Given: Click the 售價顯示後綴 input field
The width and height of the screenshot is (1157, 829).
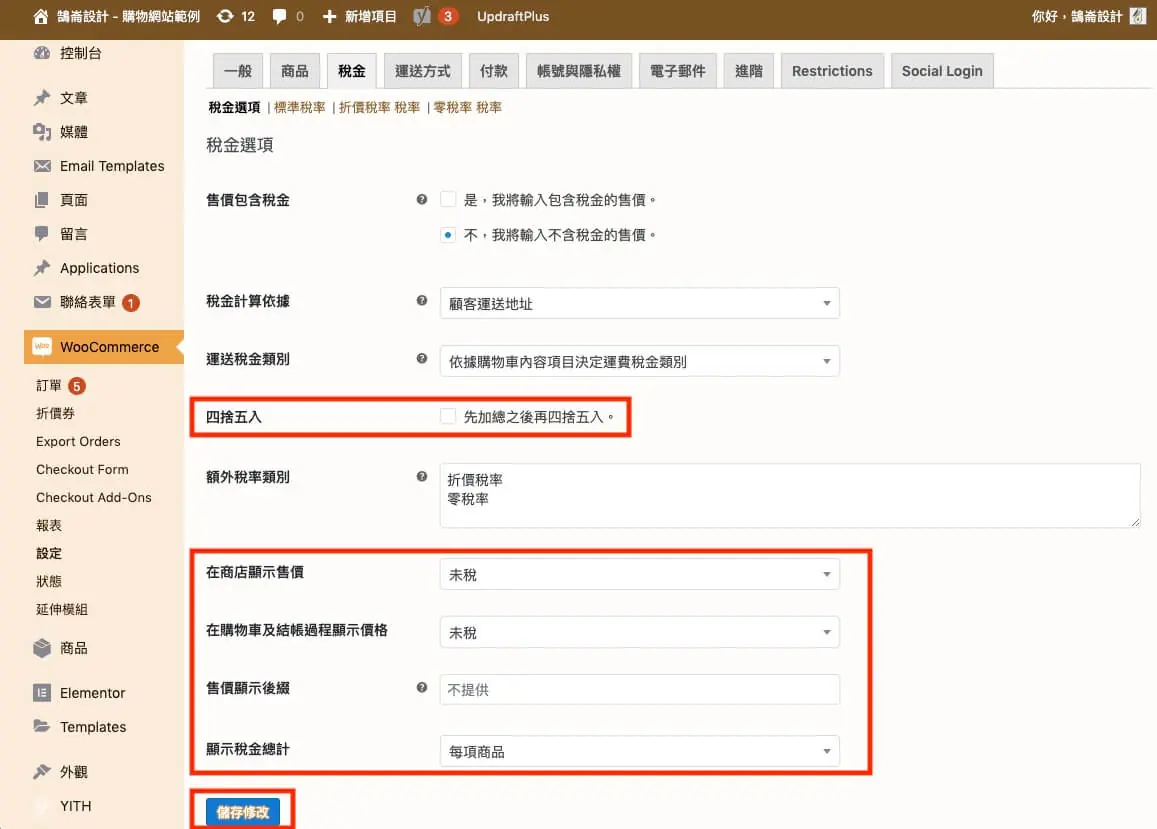Looking at the screenshot, I should (x=639, y=689).
